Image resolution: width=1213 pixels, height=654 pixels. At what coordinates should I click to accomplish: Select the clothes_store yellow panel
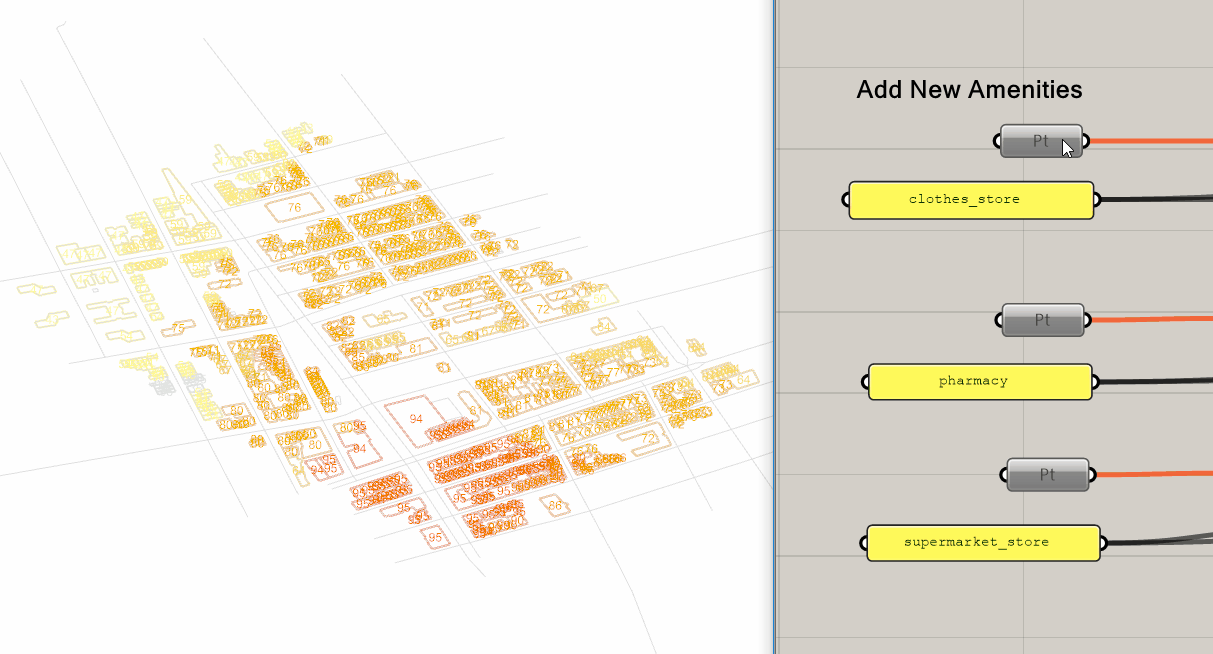[970, 200]
